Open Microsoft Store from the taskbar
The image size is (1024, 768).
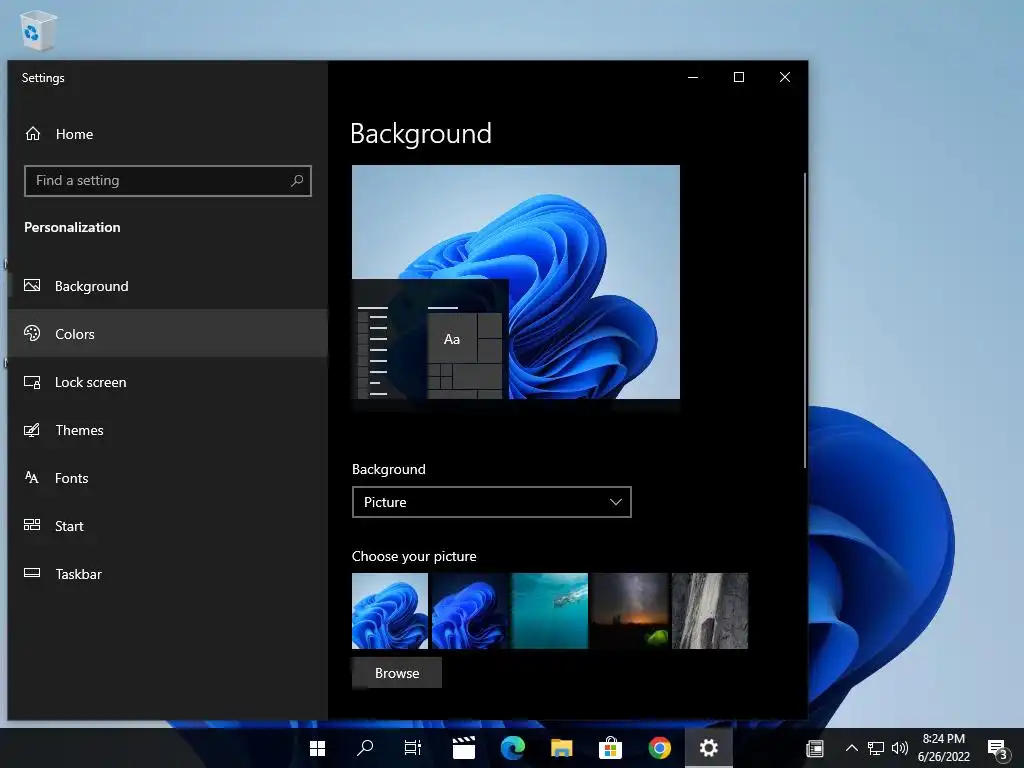[x=610, y=748]
